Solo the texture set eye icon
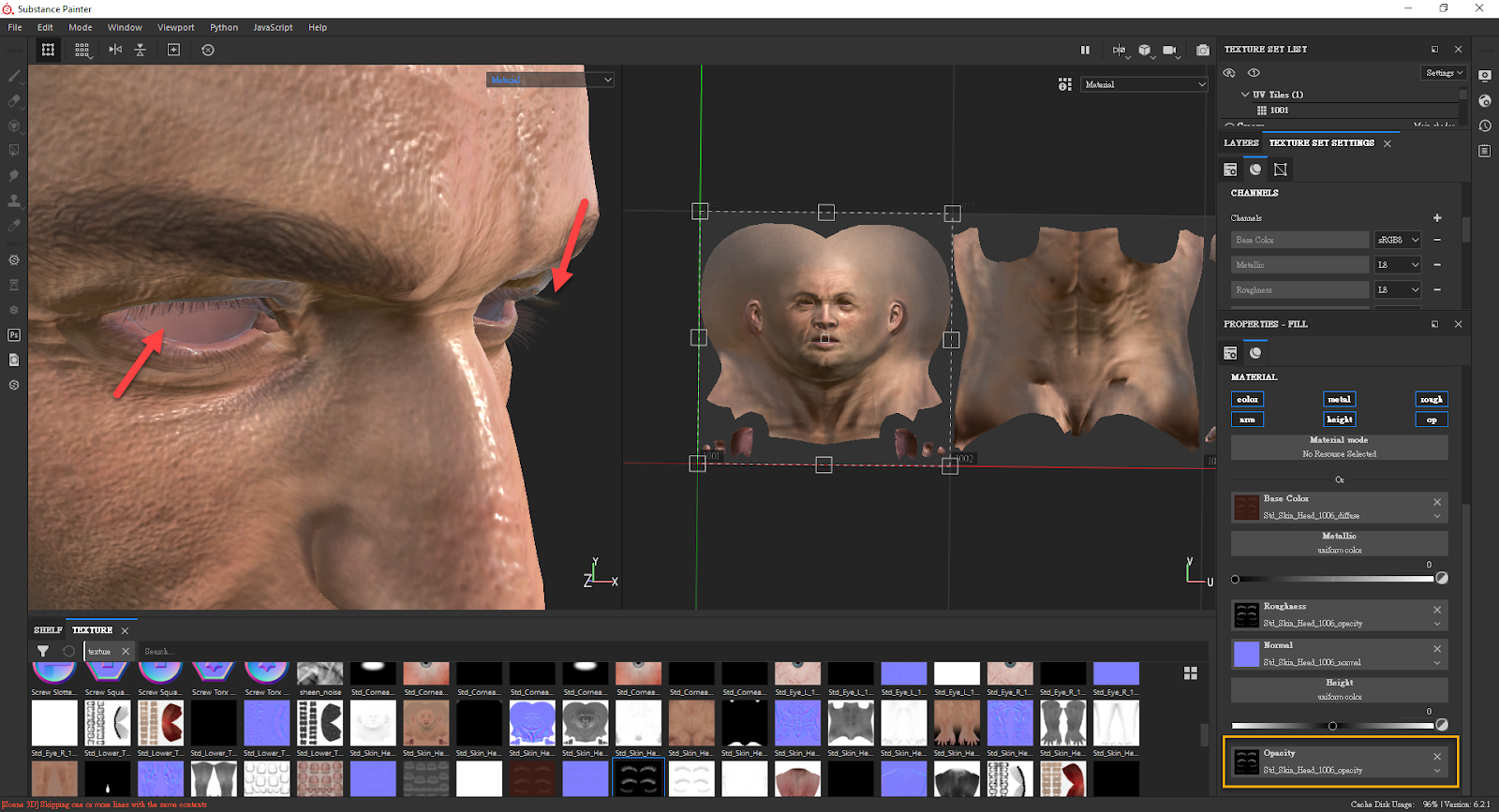Screen dimensions: 1499x812 (1254, 73)
